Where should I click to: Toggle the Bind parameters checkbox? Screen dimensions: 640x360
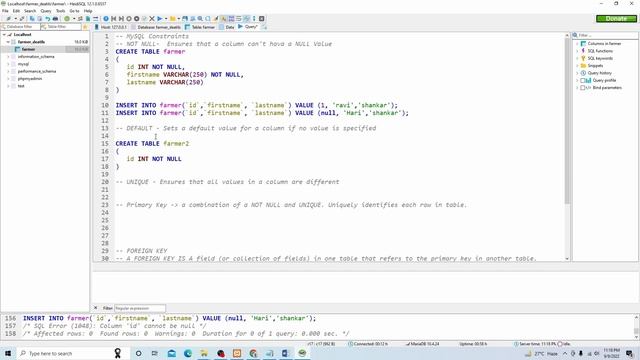[x=583, y=88]
